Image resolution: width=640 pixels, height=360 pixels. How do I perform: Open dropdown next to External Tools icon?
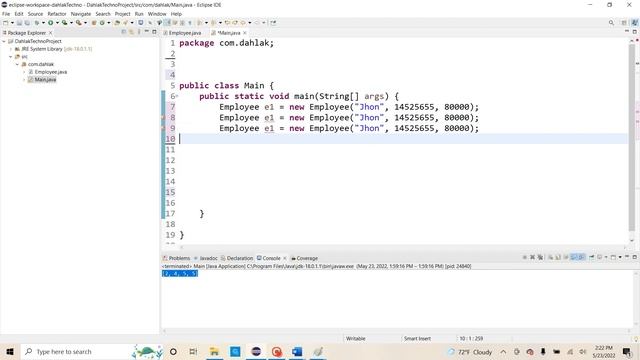[x=85, y=23]
